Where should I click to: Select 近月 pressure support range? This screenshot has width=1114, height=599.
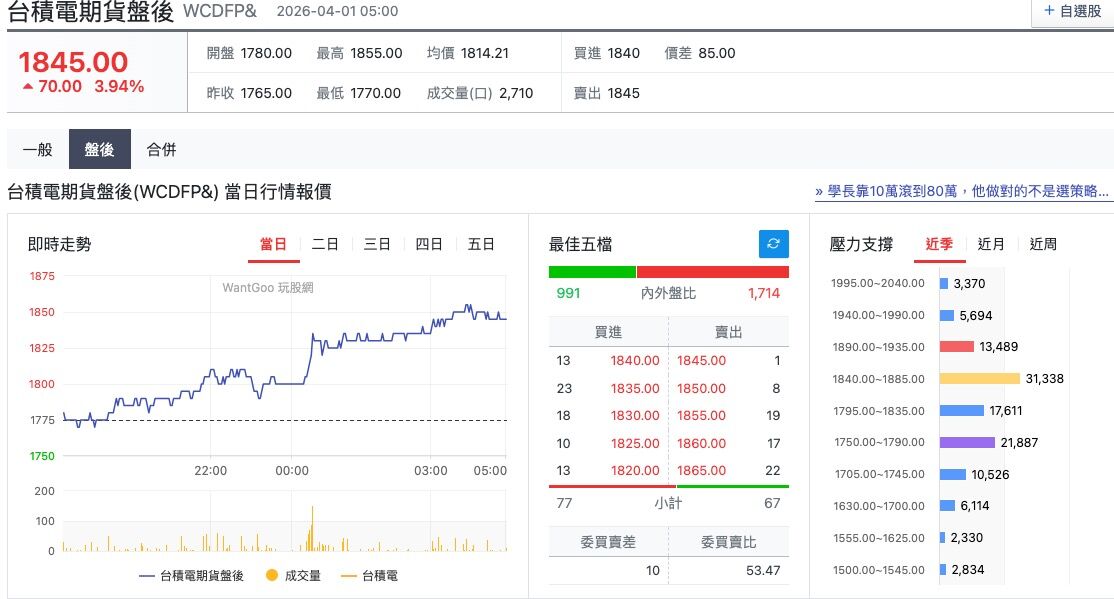click(x=991, y=244)
